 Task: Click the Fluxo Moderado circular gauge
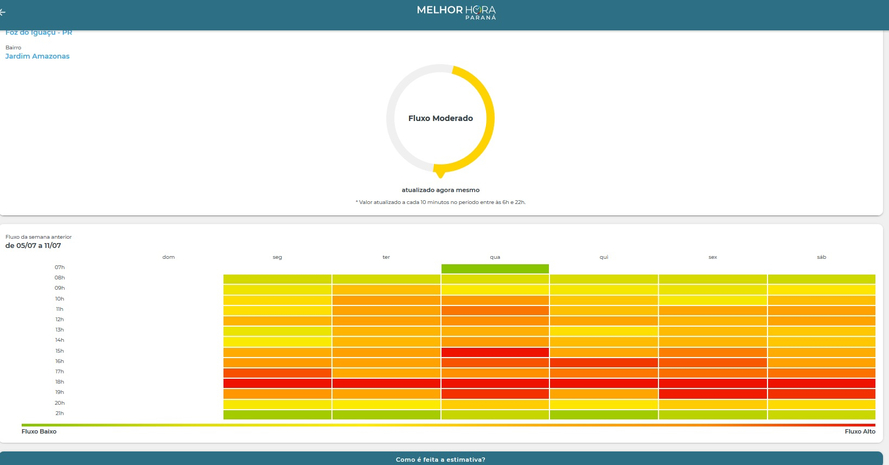pyautogui.click(x=440, y=118)
